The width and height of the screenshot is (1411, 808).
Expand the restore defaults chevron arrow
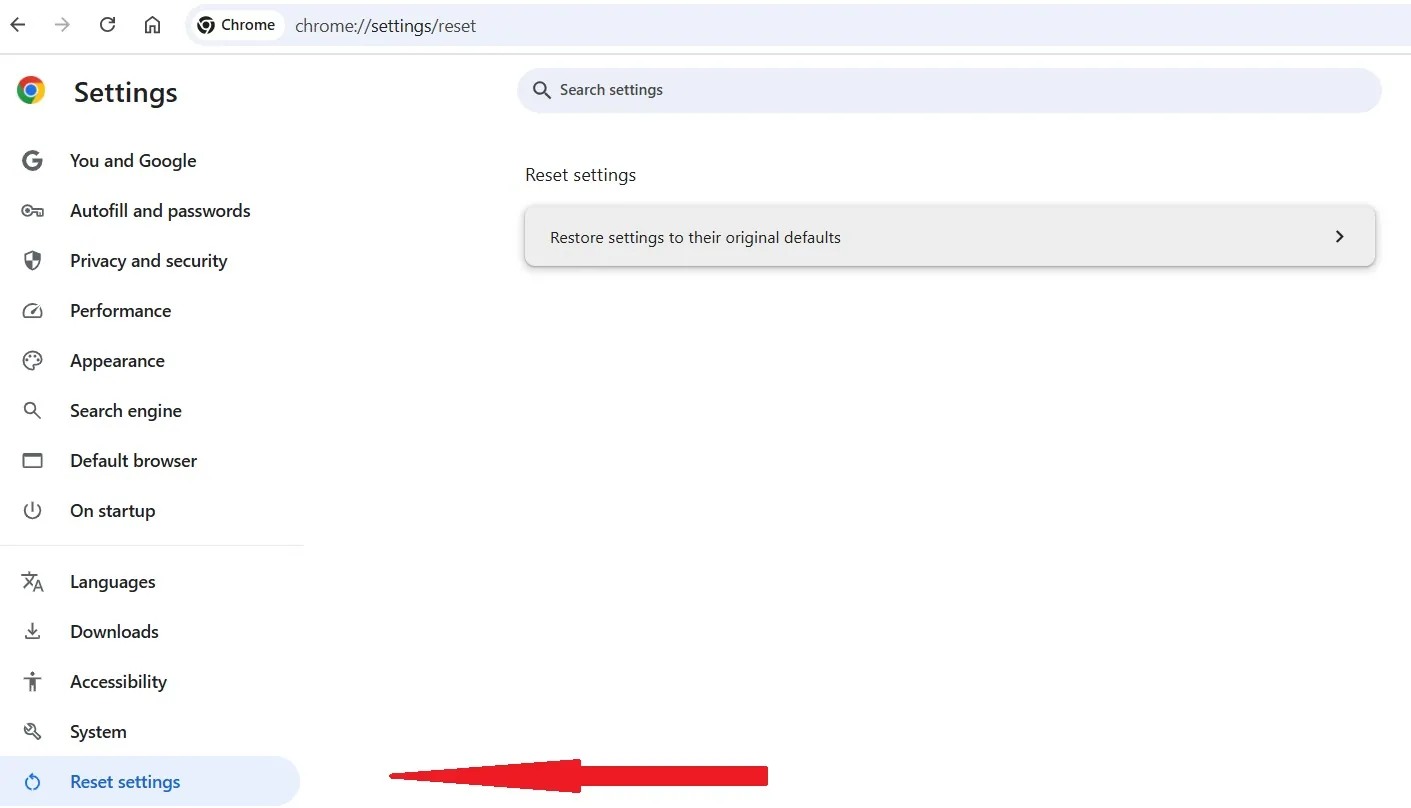tap(1340, 237)
